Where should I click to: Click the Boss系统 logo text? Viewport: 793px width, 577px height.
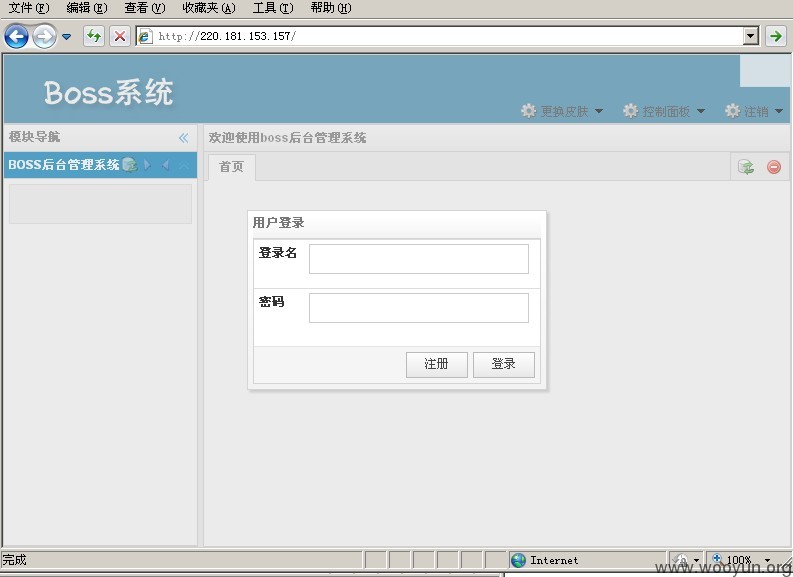[109, 93]
